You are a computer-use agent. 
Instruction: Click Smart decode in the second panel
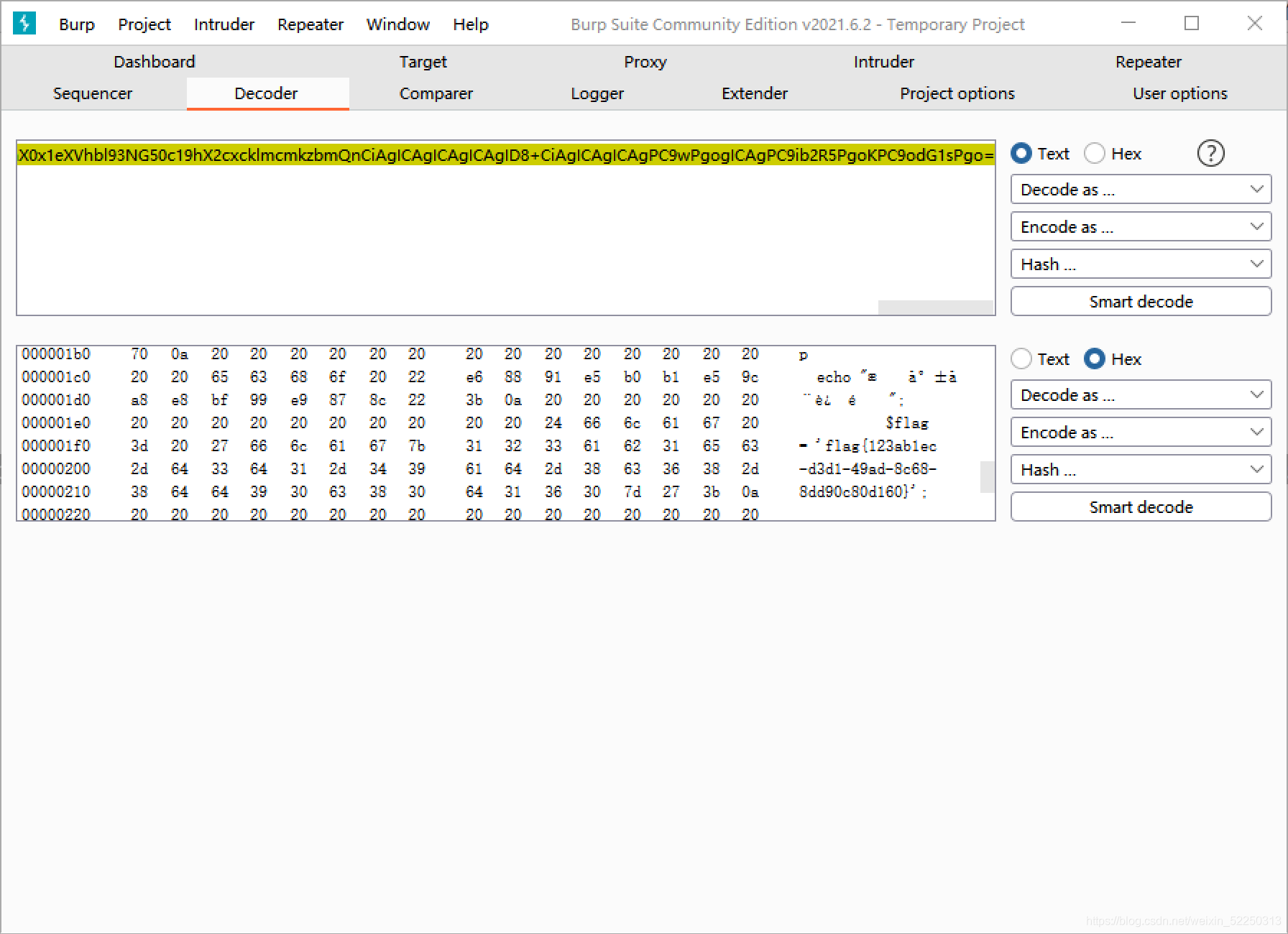[1141, 507]
